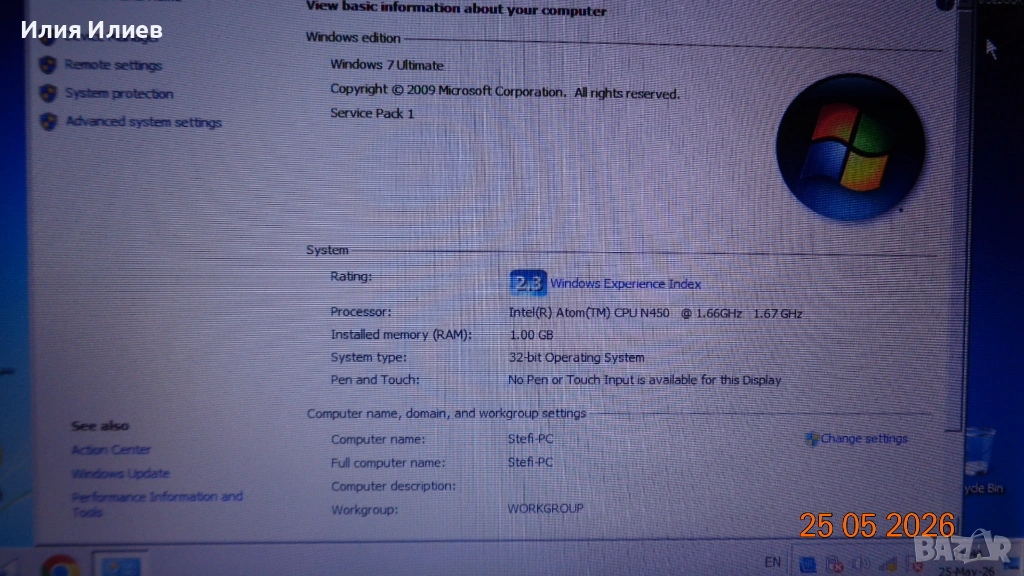Click the Advanced system settings shield icon
Image resolution: width=1024 pixels, height=576 pixels.
point(48,121)
